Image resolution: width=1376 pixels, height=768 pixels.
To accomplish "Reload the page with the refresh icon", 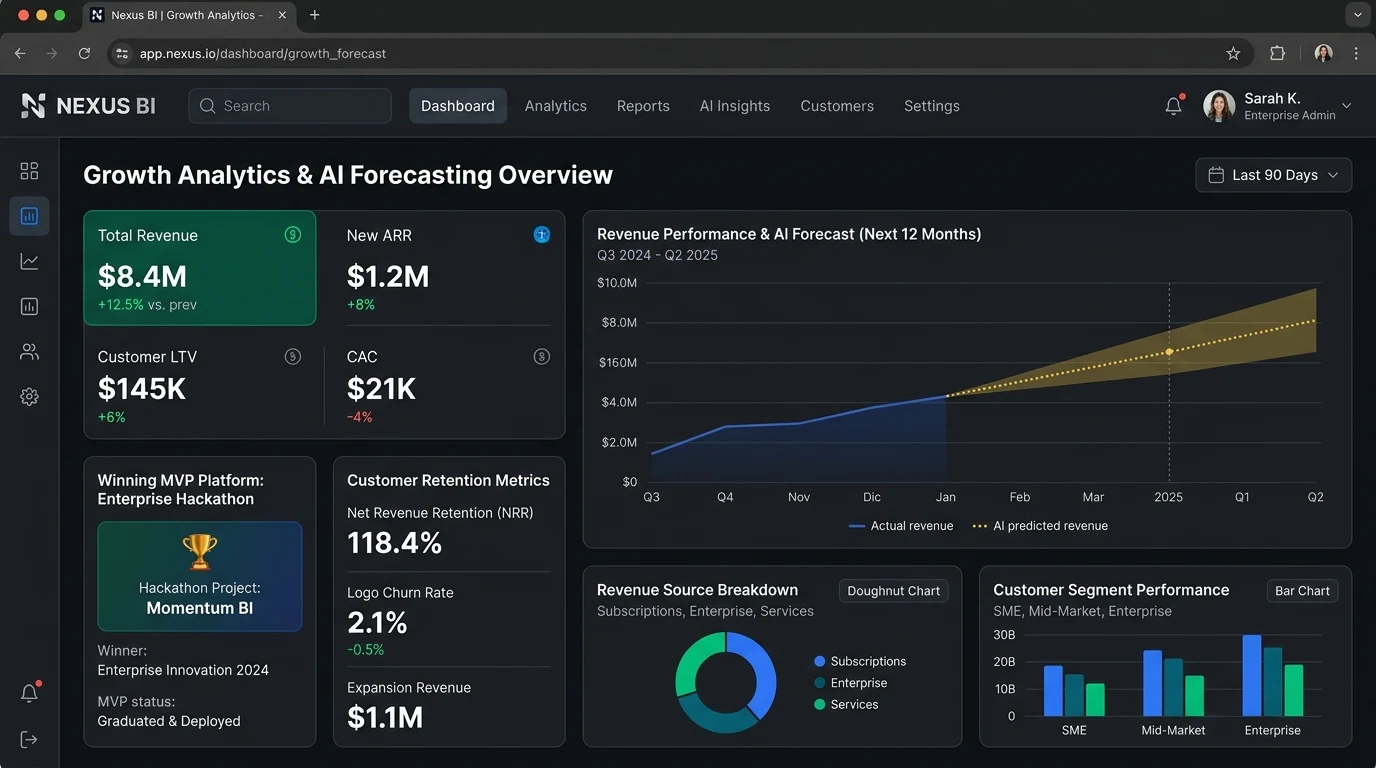I will coord(84,53).
